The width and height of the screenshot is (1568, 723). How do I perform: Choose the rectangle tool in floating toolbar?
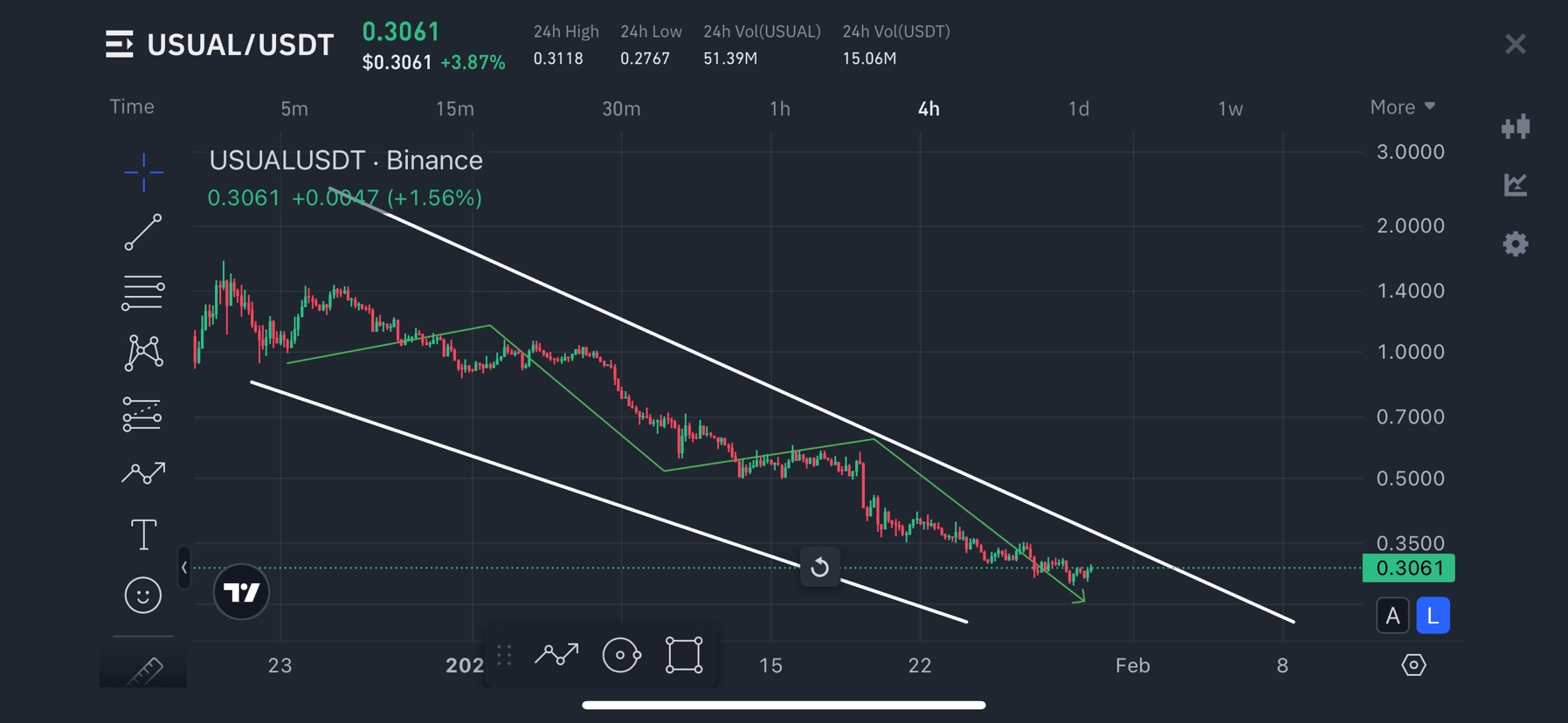click(x=684, y=655)
